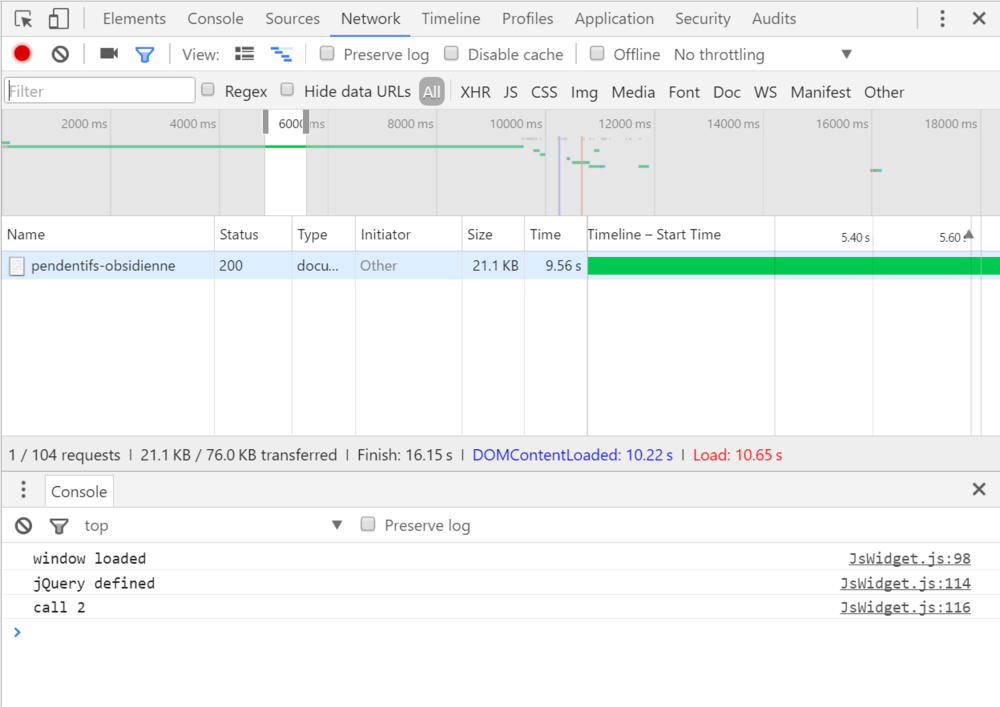Check Hide data URLs
Screen dimensions: 1000x707
click(288, 90)
